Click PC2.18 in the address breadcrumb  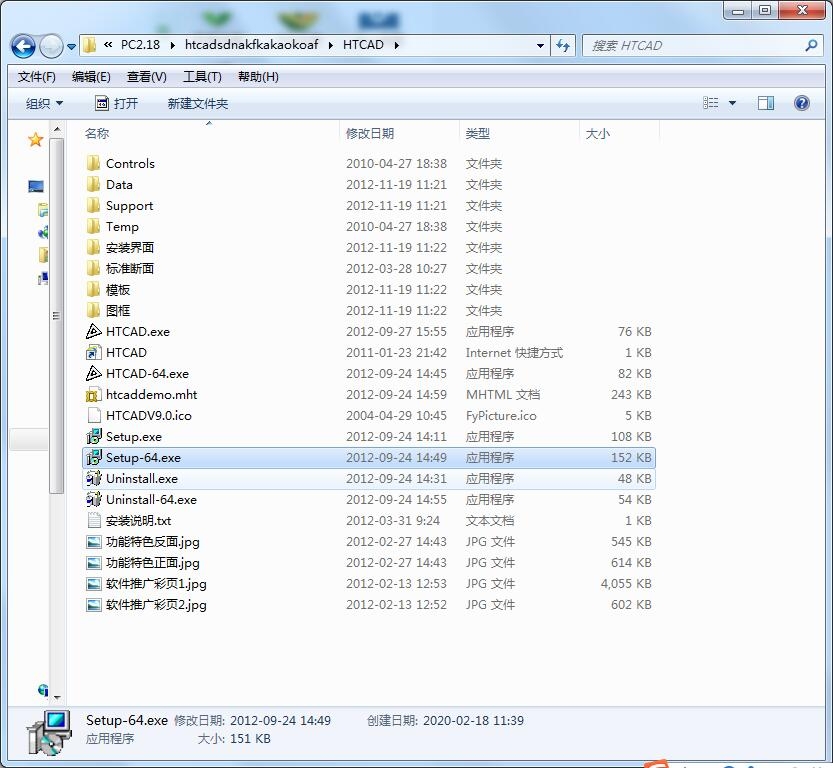coord(140,45)
